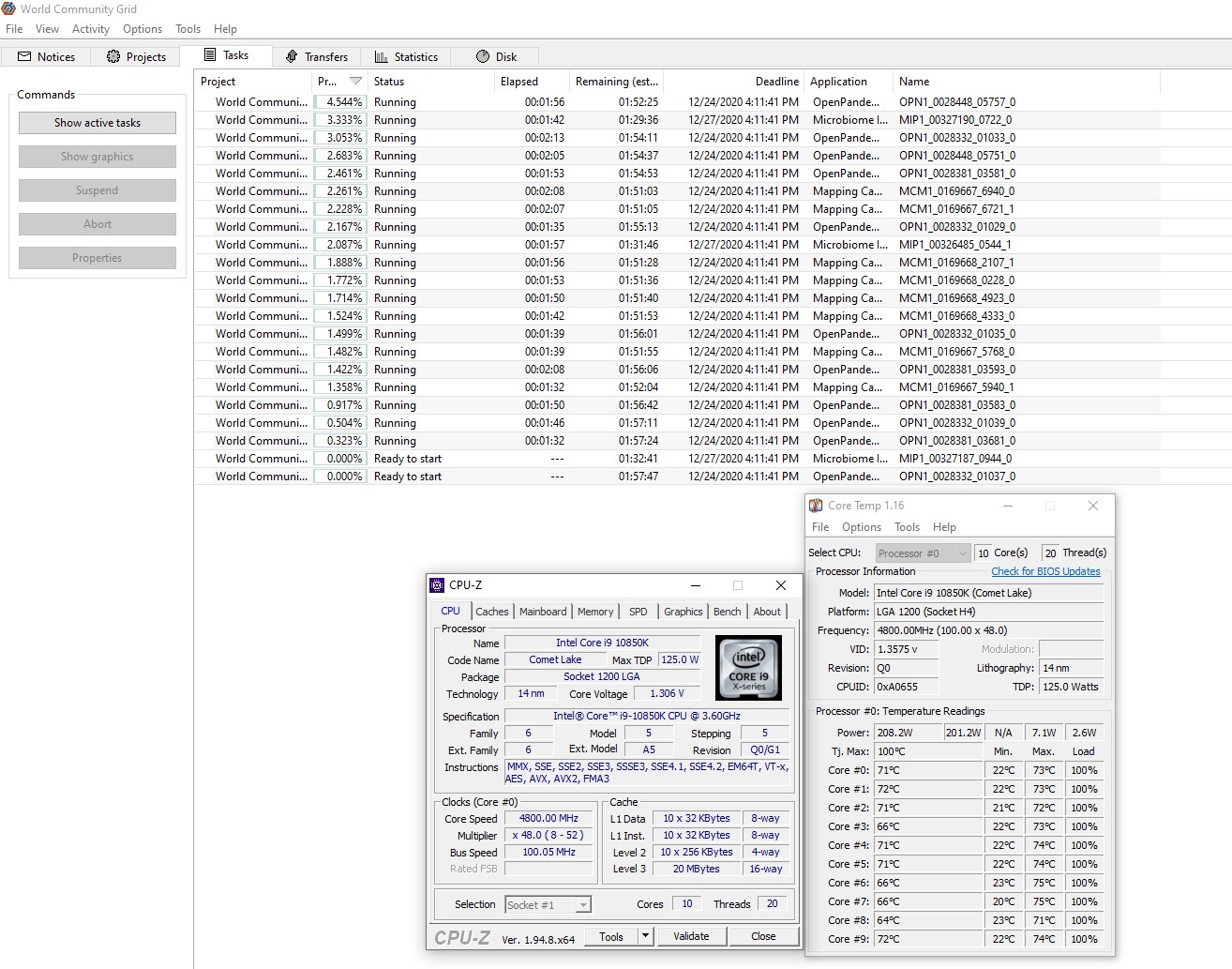1232x969 pixels.
Task: Click Close button in CPU-Z
Action: 763,936
